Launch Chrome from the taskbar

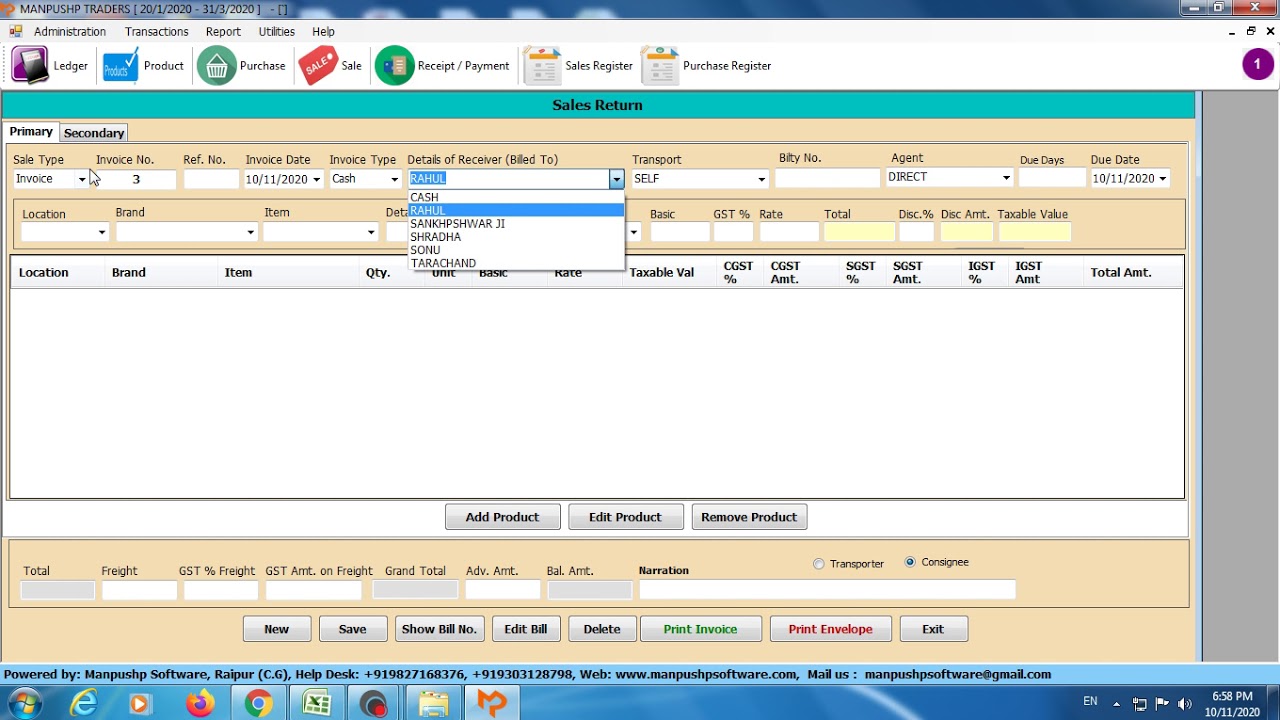tap(258, 704)
